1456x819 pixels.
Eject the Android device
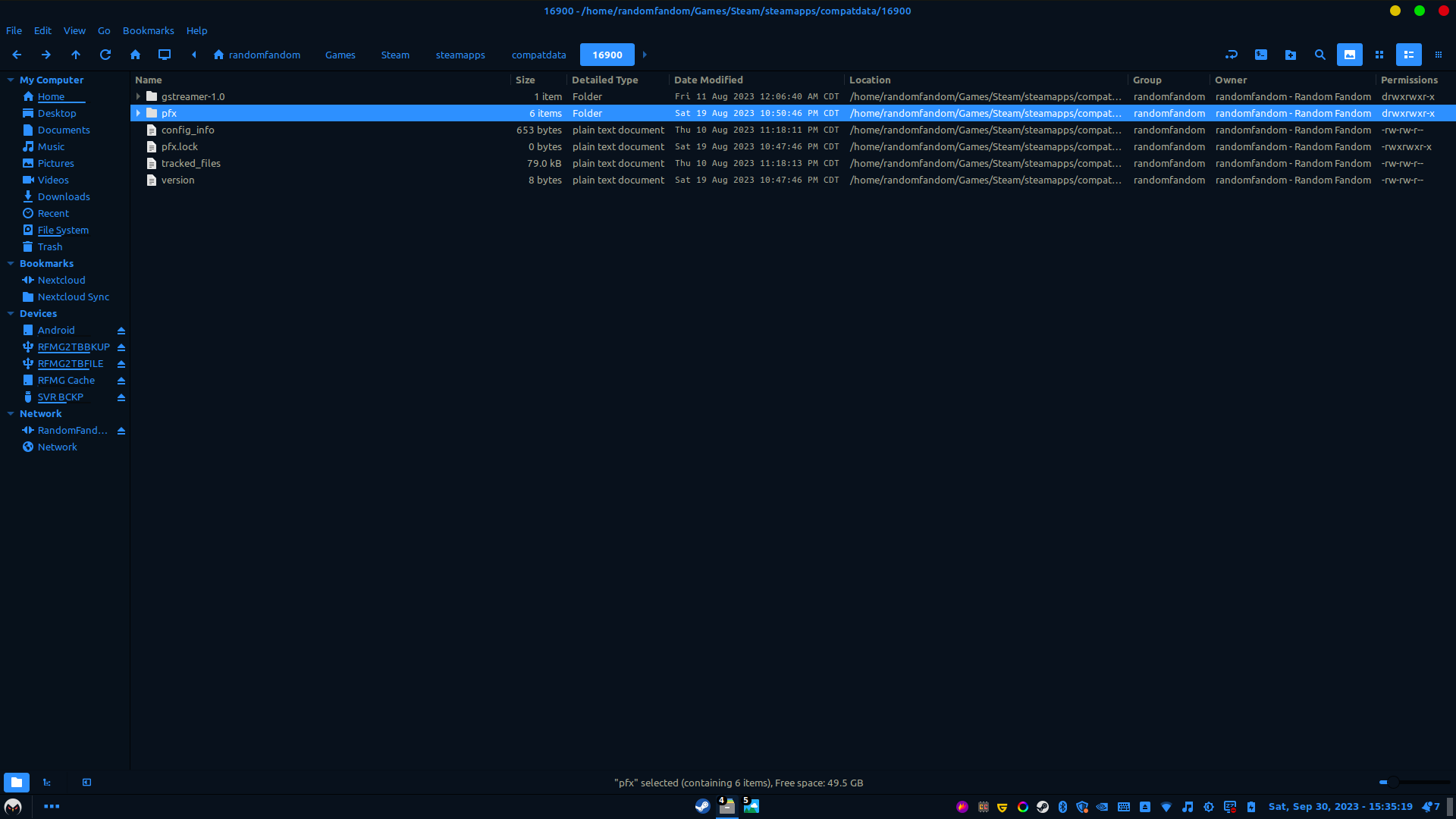pyautogui.click(x=121, y=331)
